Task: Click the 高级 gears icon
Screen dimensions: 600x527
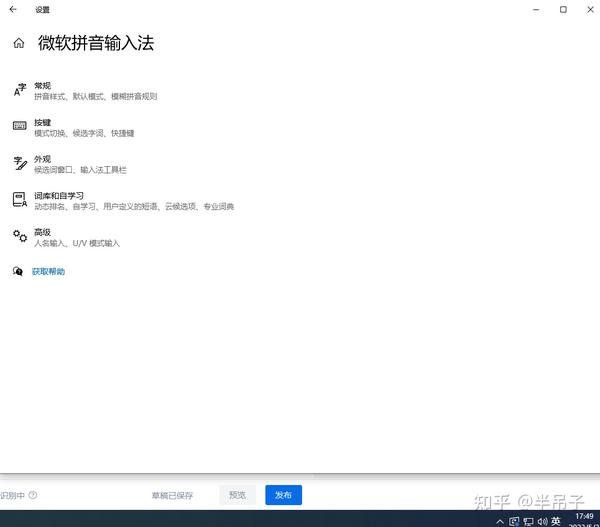Action: coord(20,236)
